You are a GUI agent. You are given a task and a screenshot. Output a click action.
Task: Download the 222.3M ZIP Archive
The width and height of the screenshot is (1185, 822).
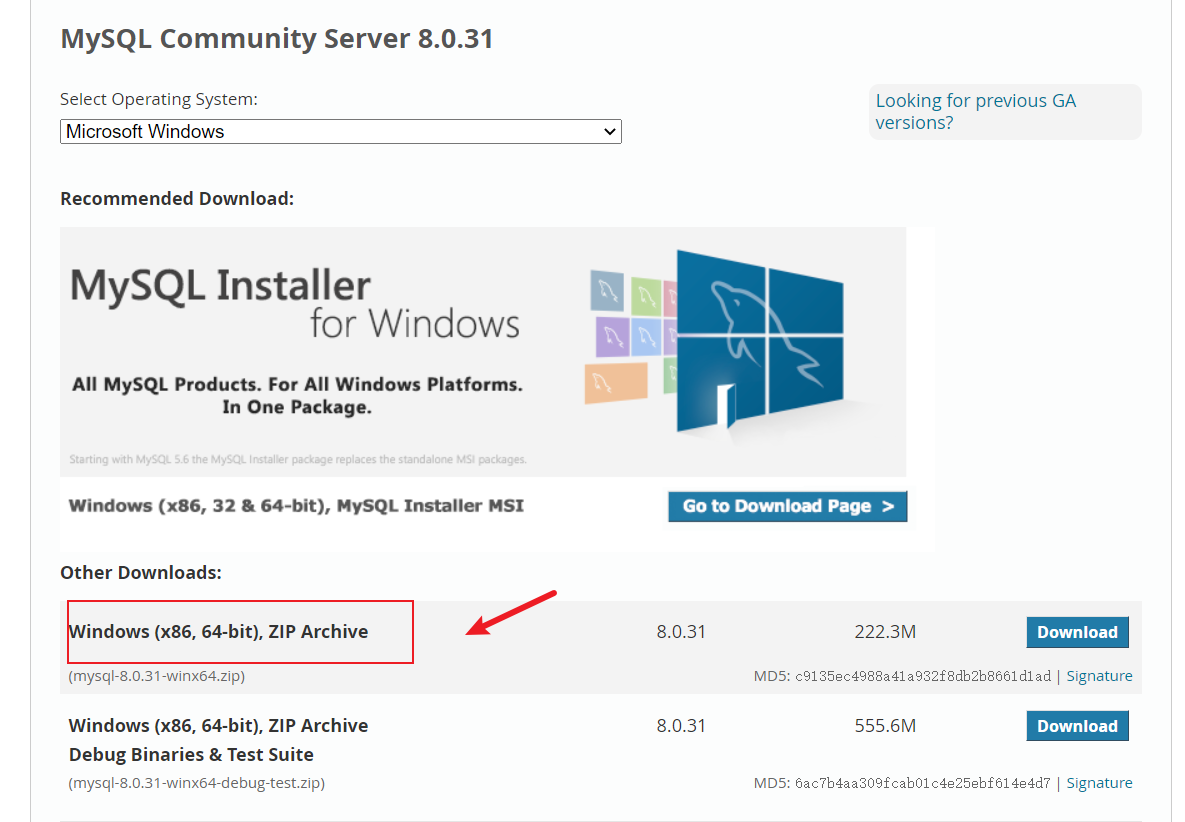click(1077, 632)
